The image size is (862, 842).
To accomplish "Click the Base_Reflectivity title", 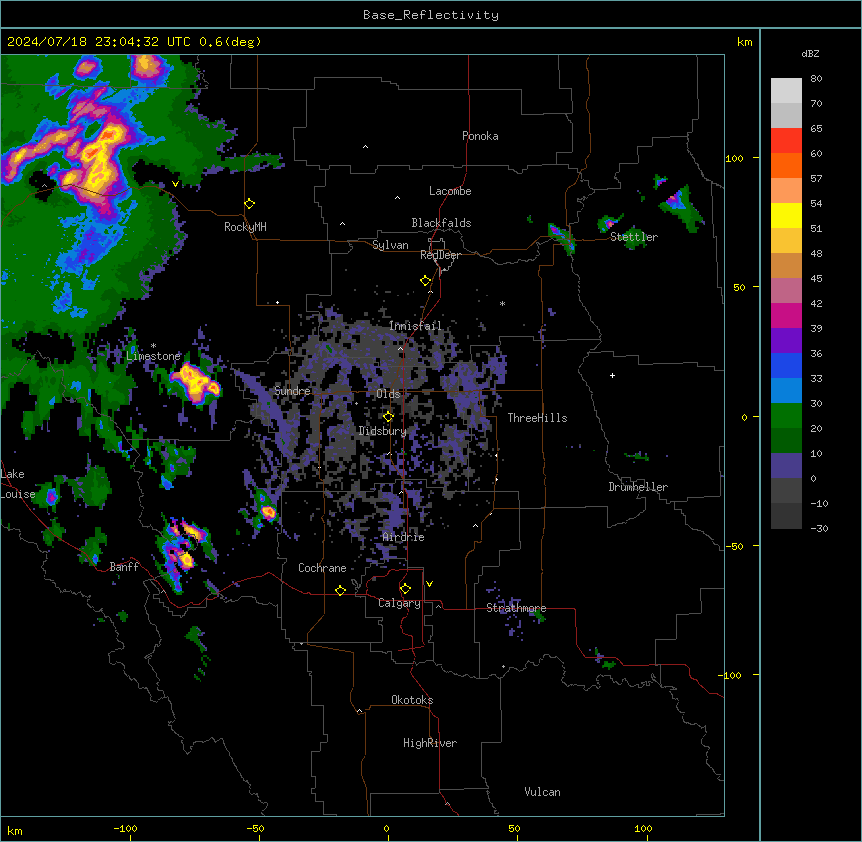I will pos(431,15).
